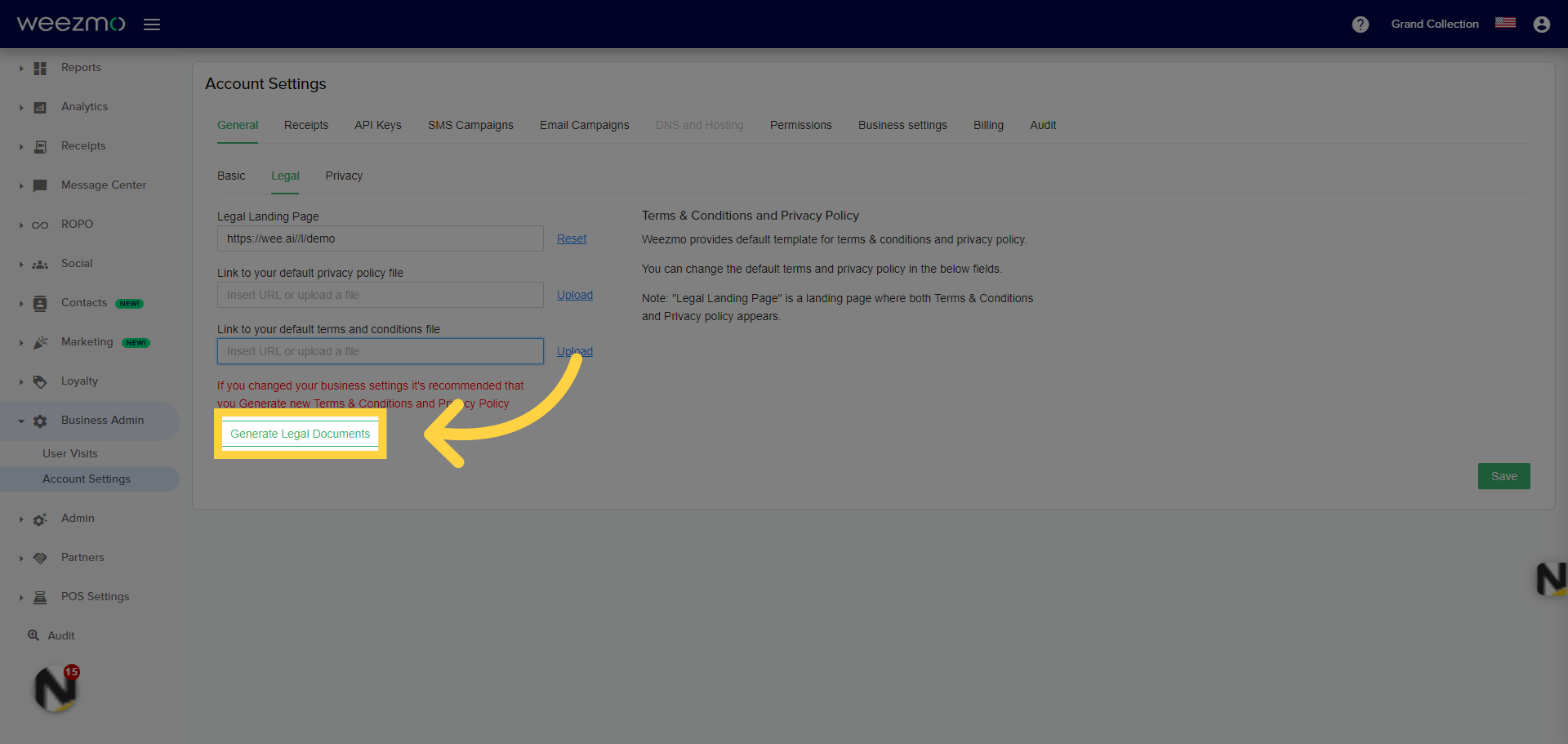1568x744 pixels.
Task: Click the Audit magnifier icon
Action: click(x=33, y=635)
